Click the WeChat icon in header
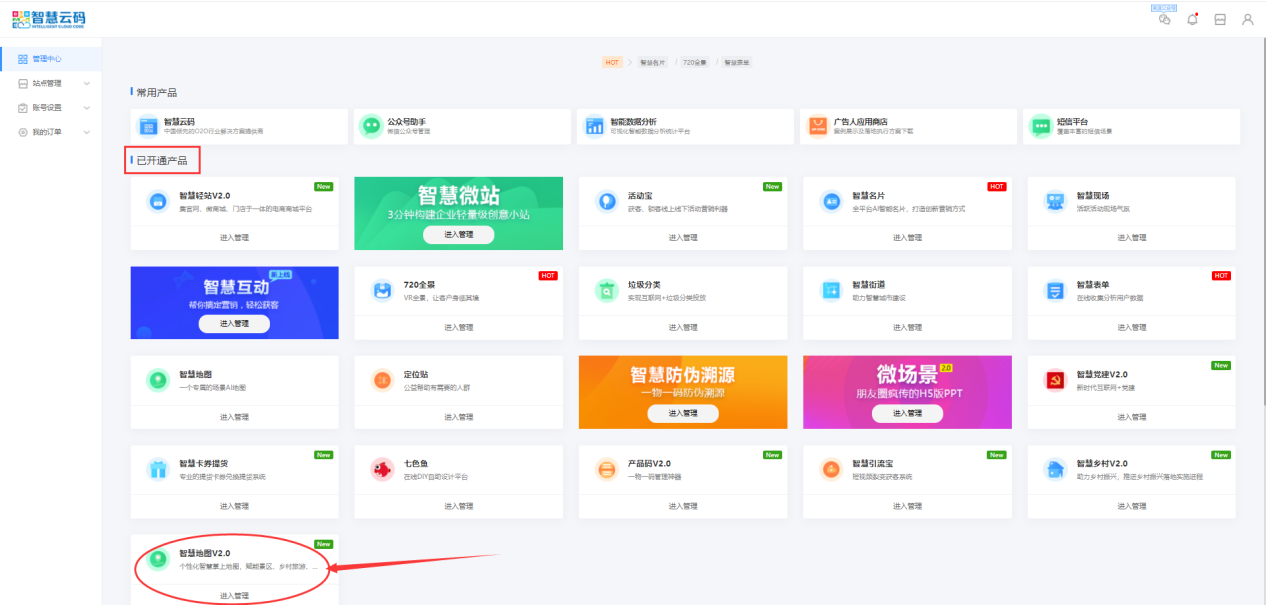1266x605 pixels. coord(1164,19)
